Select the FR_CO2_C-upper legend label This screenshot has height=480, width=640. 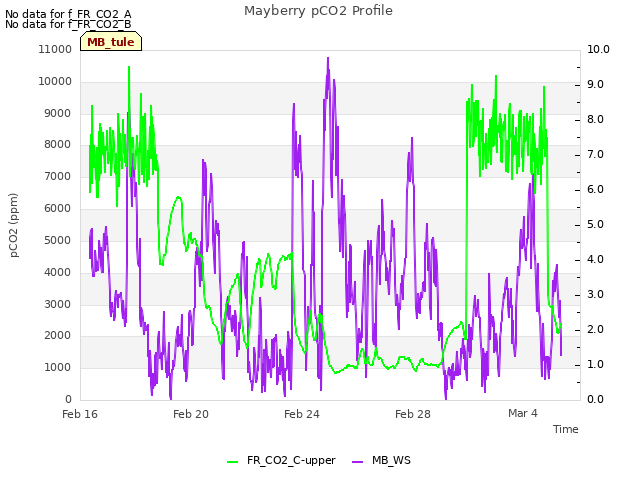coord(291,460)
